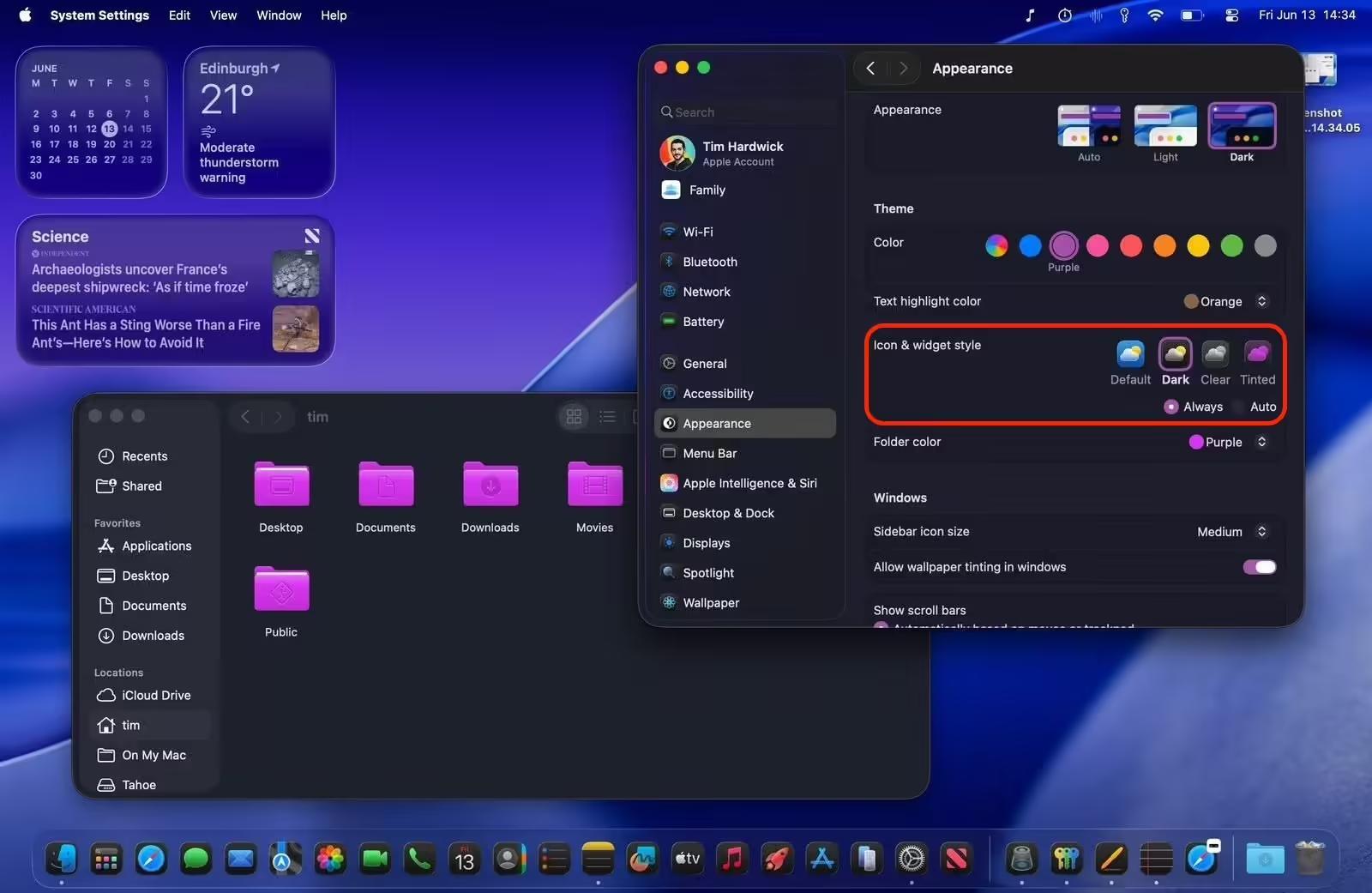1372x893 pixels.
Task: Click Control Center icon in menu bar
Action: [x=1231, y=15]
